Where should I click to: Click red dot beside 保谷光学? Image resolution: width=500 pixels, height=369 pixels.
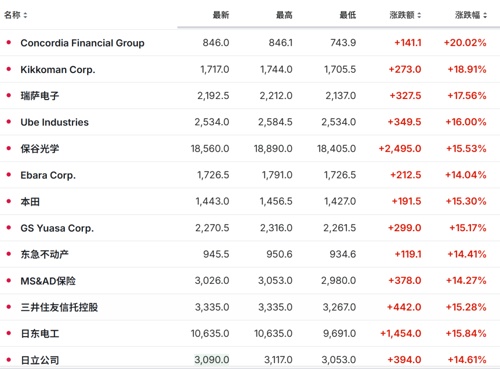9,148
